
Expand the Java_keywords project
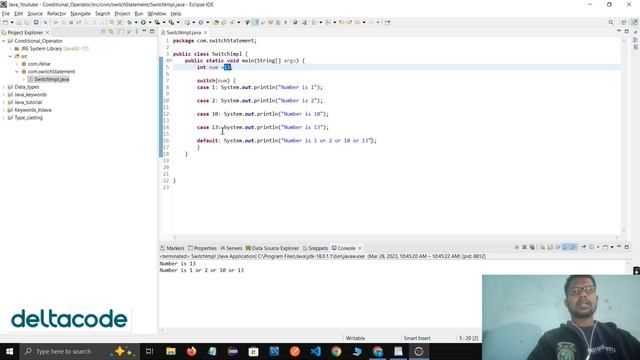click(x=4, y=95)
